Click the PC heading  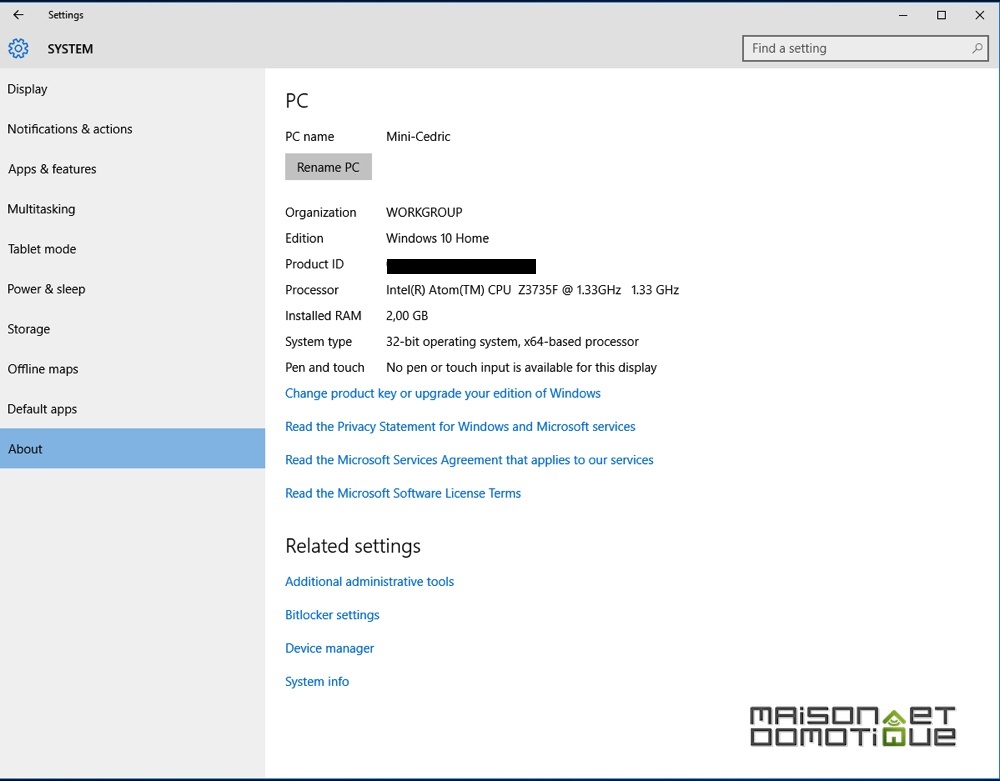pos(297,101)
